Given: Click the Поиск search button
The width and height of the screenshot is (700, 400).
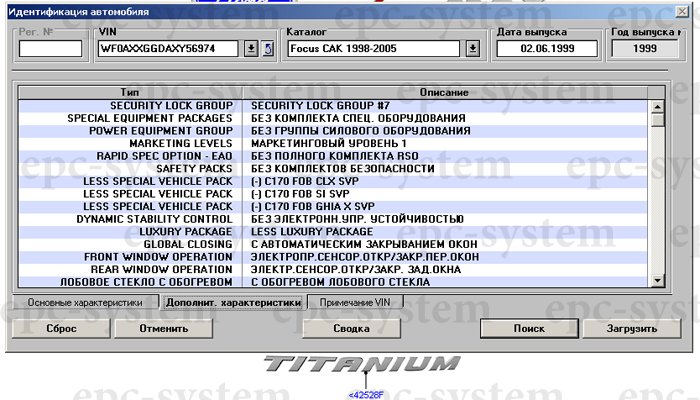Looking at the screenshot, I should [529, 329].
